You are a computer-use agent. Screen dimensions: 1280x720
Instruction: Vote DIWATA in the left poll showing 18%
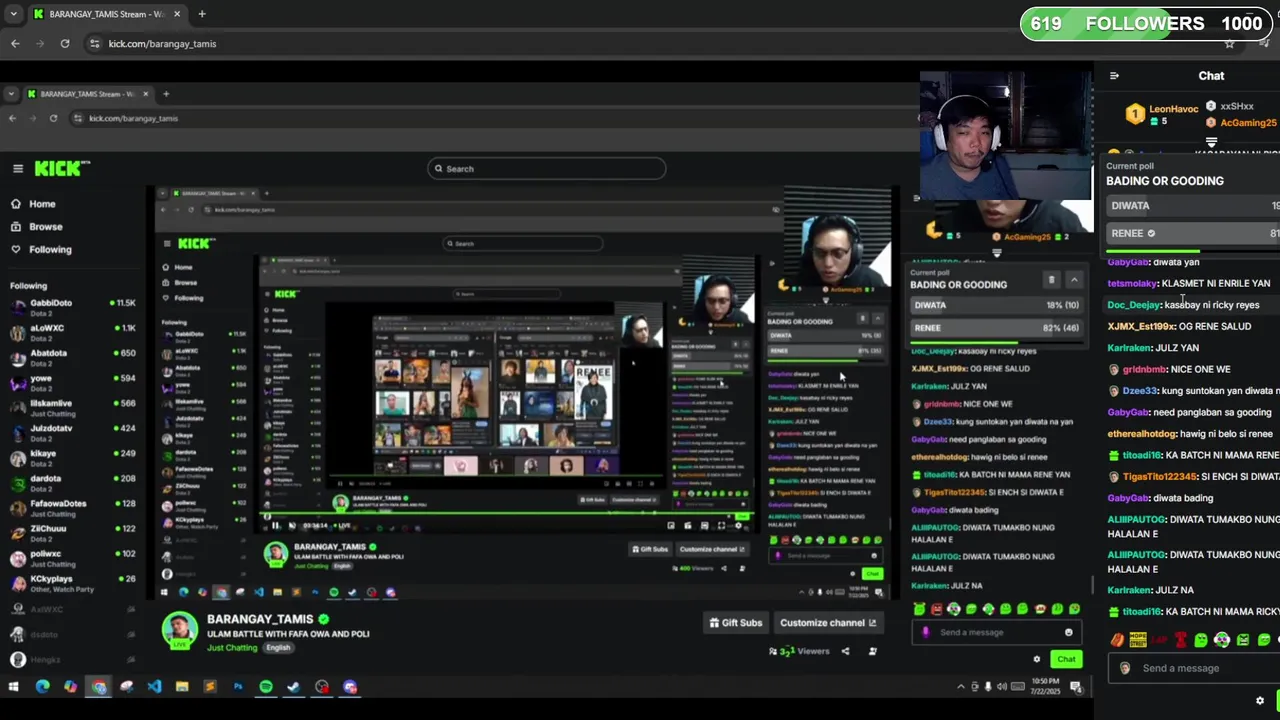coord(996,305)
